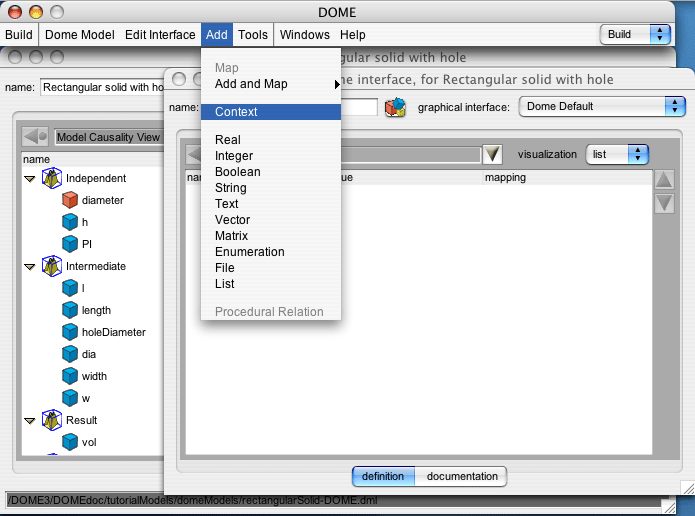This screenshot has height=516, width=695.
Task: Click the blue cube icon beside width
Action: [70, 376]
